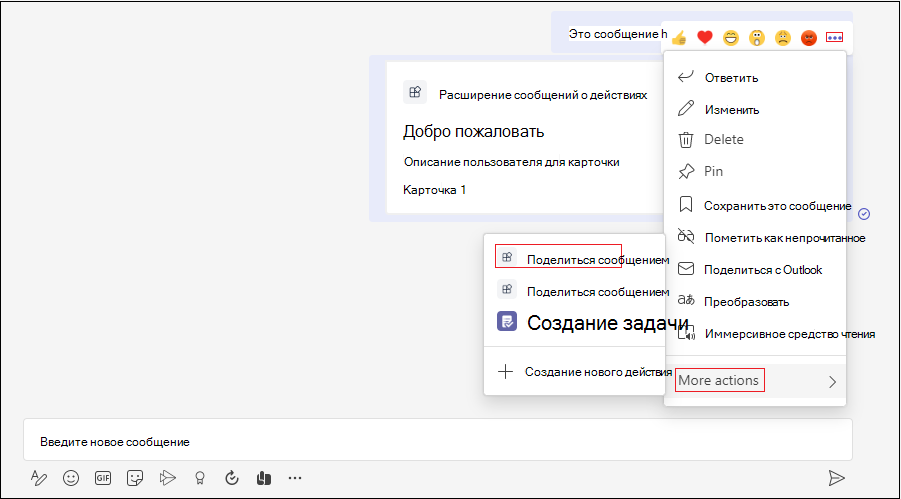Click Описание пользователя для карточки text
The image size is (901, 499).
[x=511, y=162]
